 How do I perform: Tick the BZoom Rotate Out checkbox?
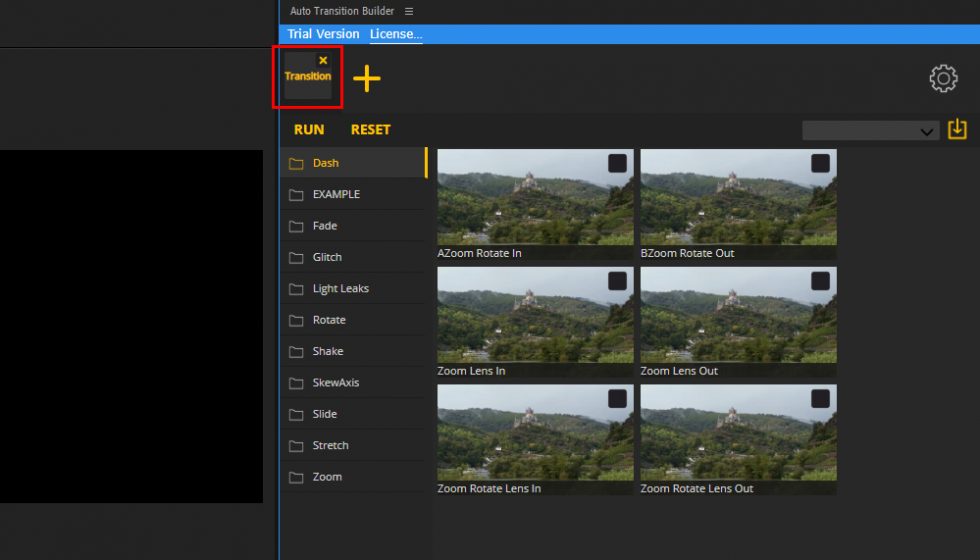point(820,164)
